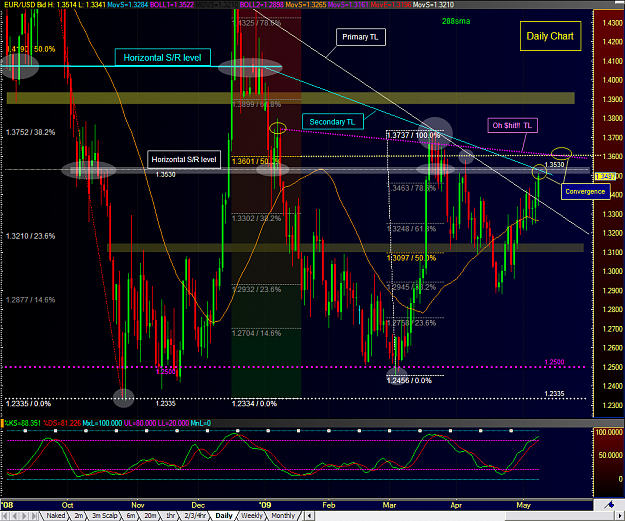The image size is (625, 521).
Task: Click the 1.3463 / 78.6% Fibonacci label
Action: coord(411,188)
